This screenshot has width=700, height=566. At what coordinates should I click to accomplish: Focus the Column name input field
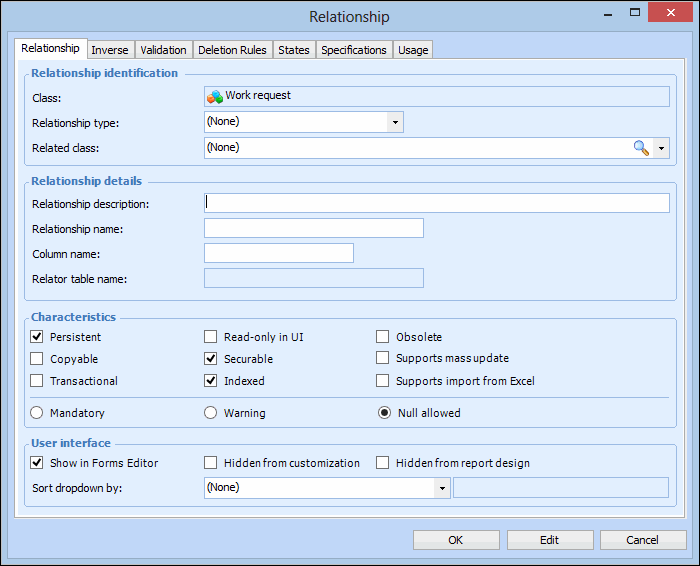(x=278, y=253)
